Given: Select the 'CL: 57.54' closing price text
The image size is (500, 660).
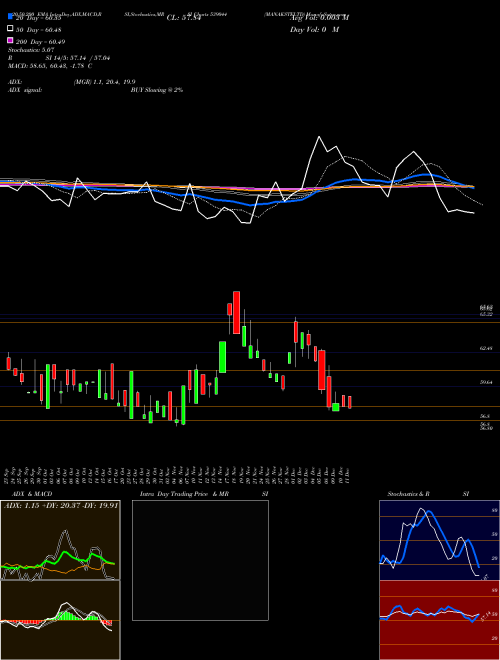Looking at the screenshot, I should (x=184, y=18).
